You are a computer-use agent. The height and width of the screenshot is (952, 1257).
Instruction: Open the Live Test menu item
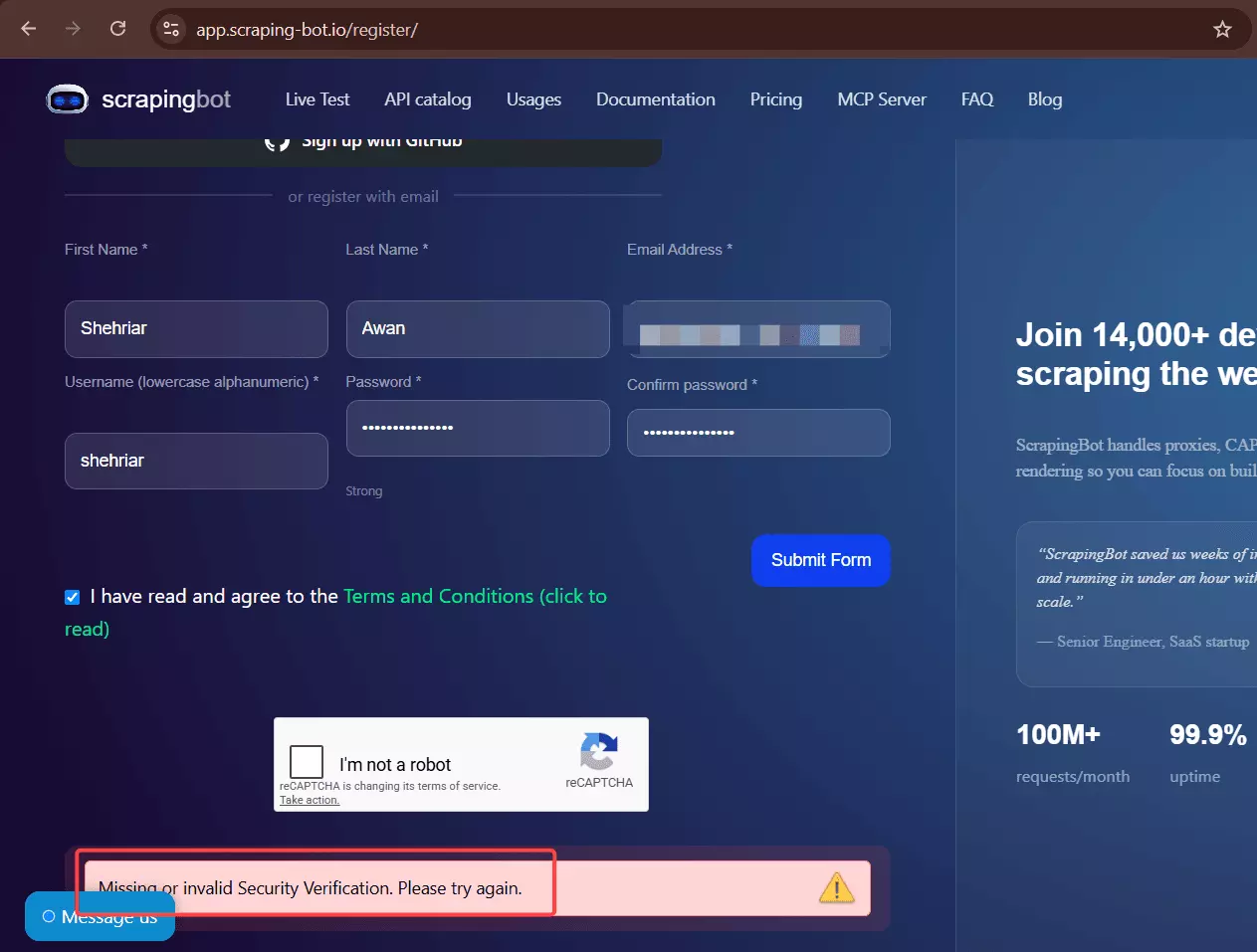click(x=317, y=99)
